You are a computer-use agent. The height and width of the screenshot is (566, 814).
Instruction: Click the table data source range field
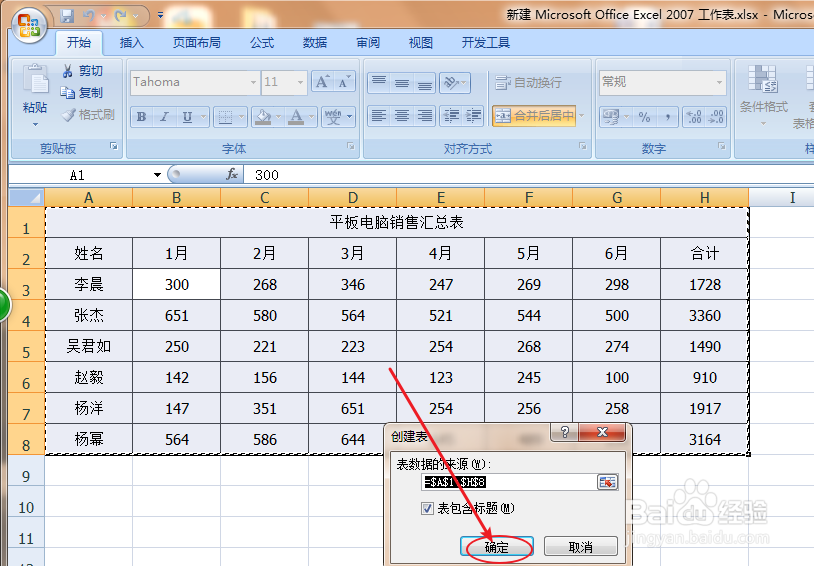click(509, 482)
